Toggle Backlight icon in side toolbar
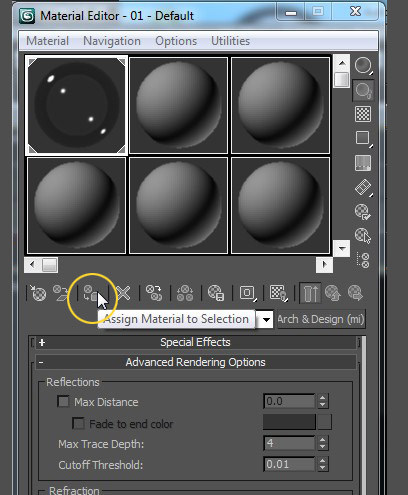This screenshot has width=408, height=495. point(363,90)
